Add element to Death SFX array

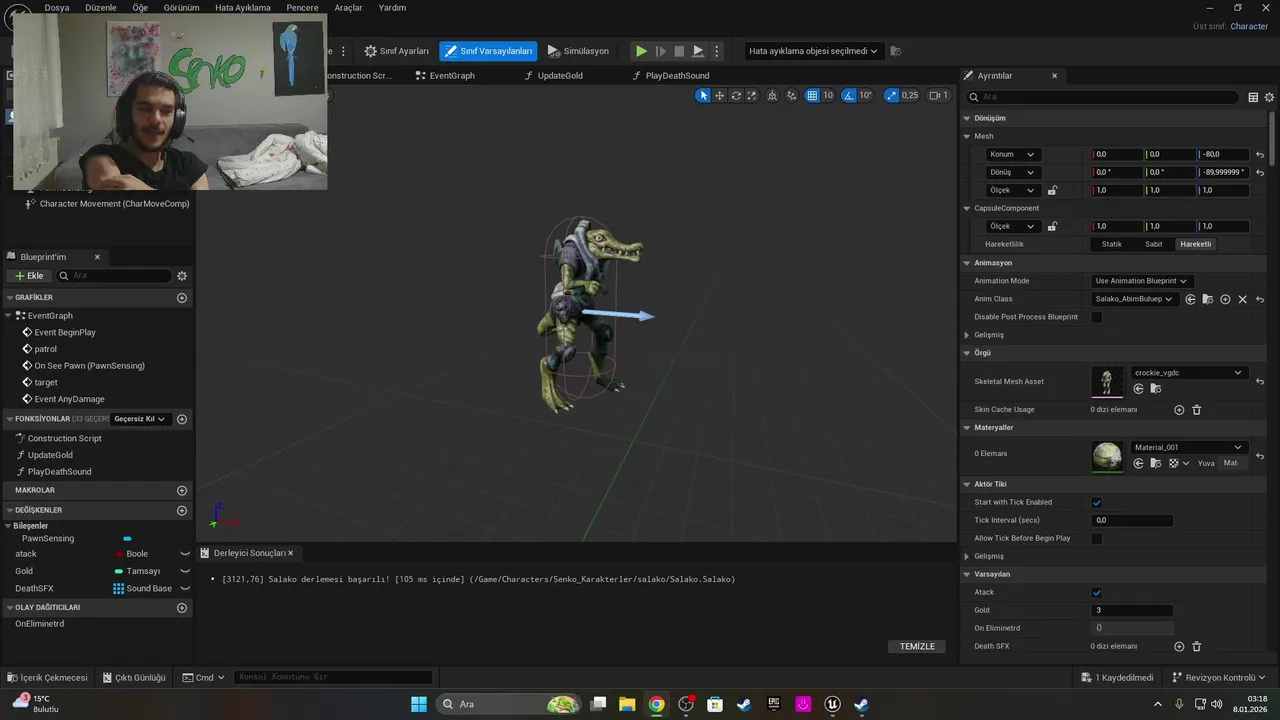tap(1179, 647)
